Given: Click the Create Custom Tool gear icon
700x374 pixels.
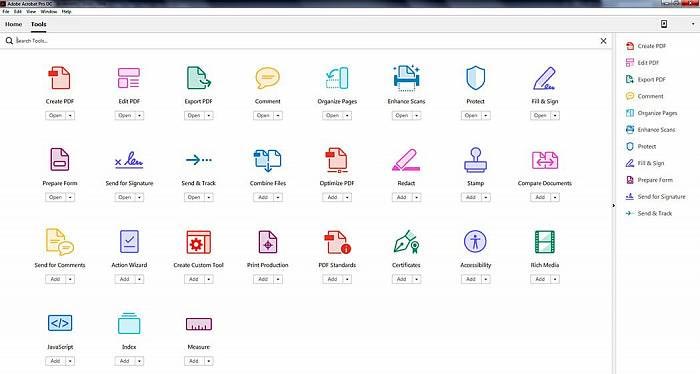Looking at the screenshot, I should coord(199,242).
